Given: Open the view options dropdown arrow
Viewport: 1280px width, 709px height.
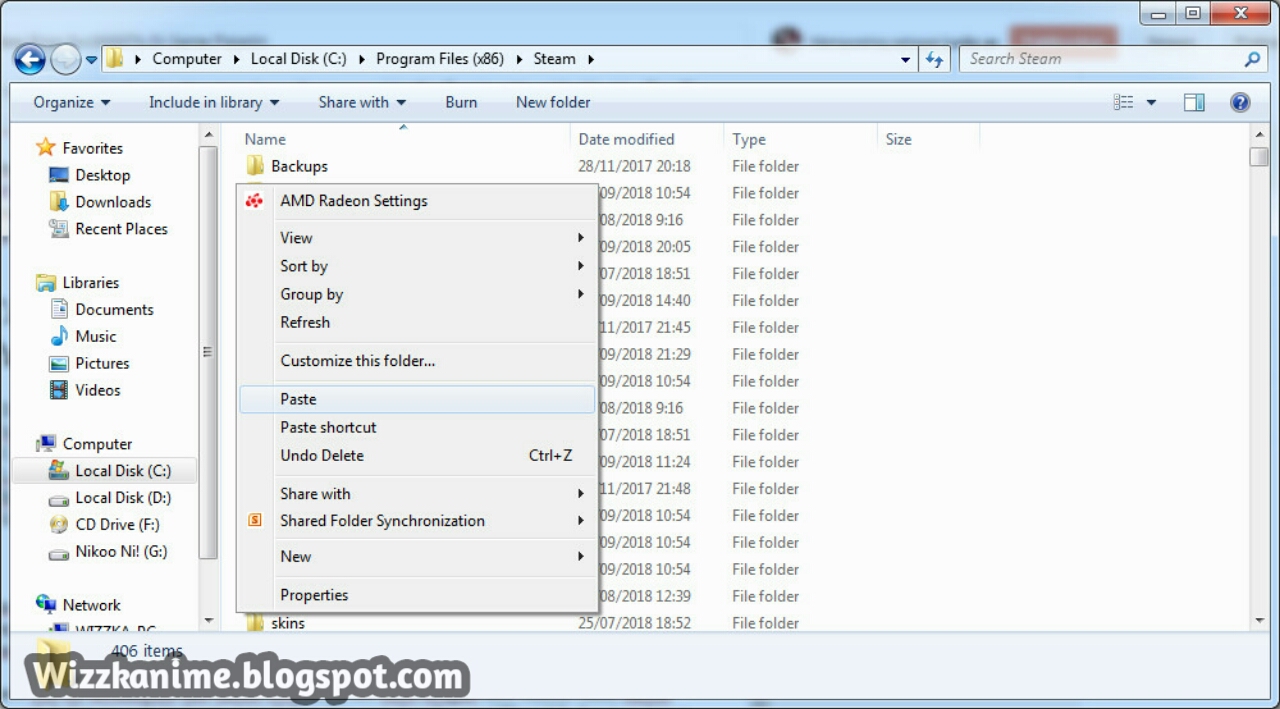Looking at the screenshot, I should (x=1151, y=102).
